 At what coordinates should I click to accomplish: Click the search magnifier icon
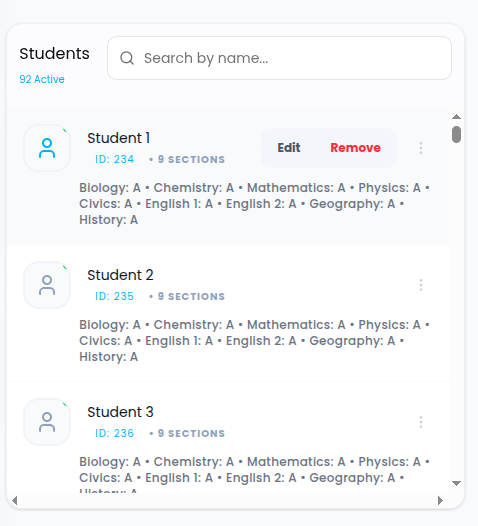pos(127,58)
